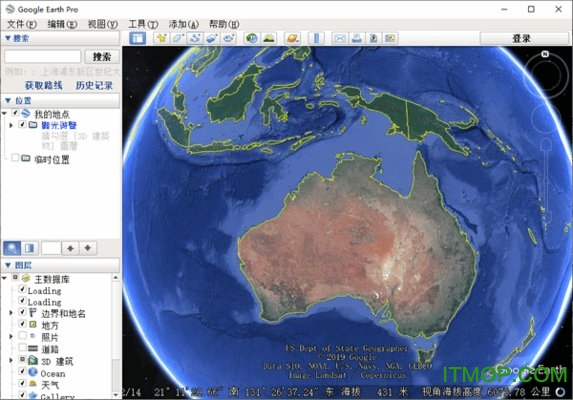Collapse the 位置 panel
573x400 pixels.
click(x=8, y=100)
